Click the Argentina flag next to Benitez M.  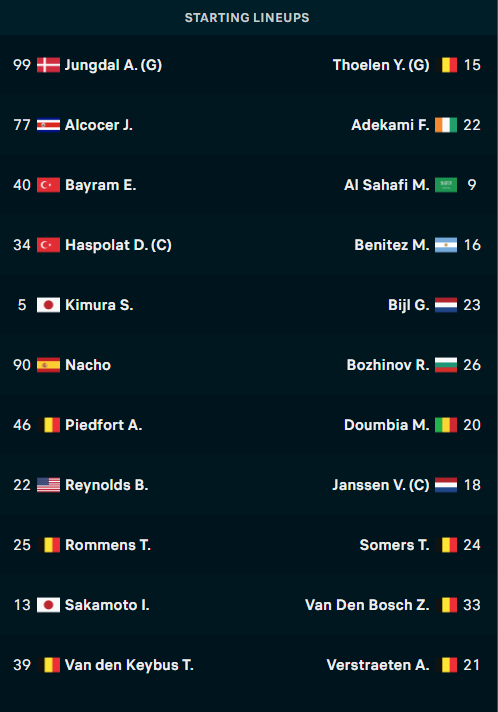446,245
